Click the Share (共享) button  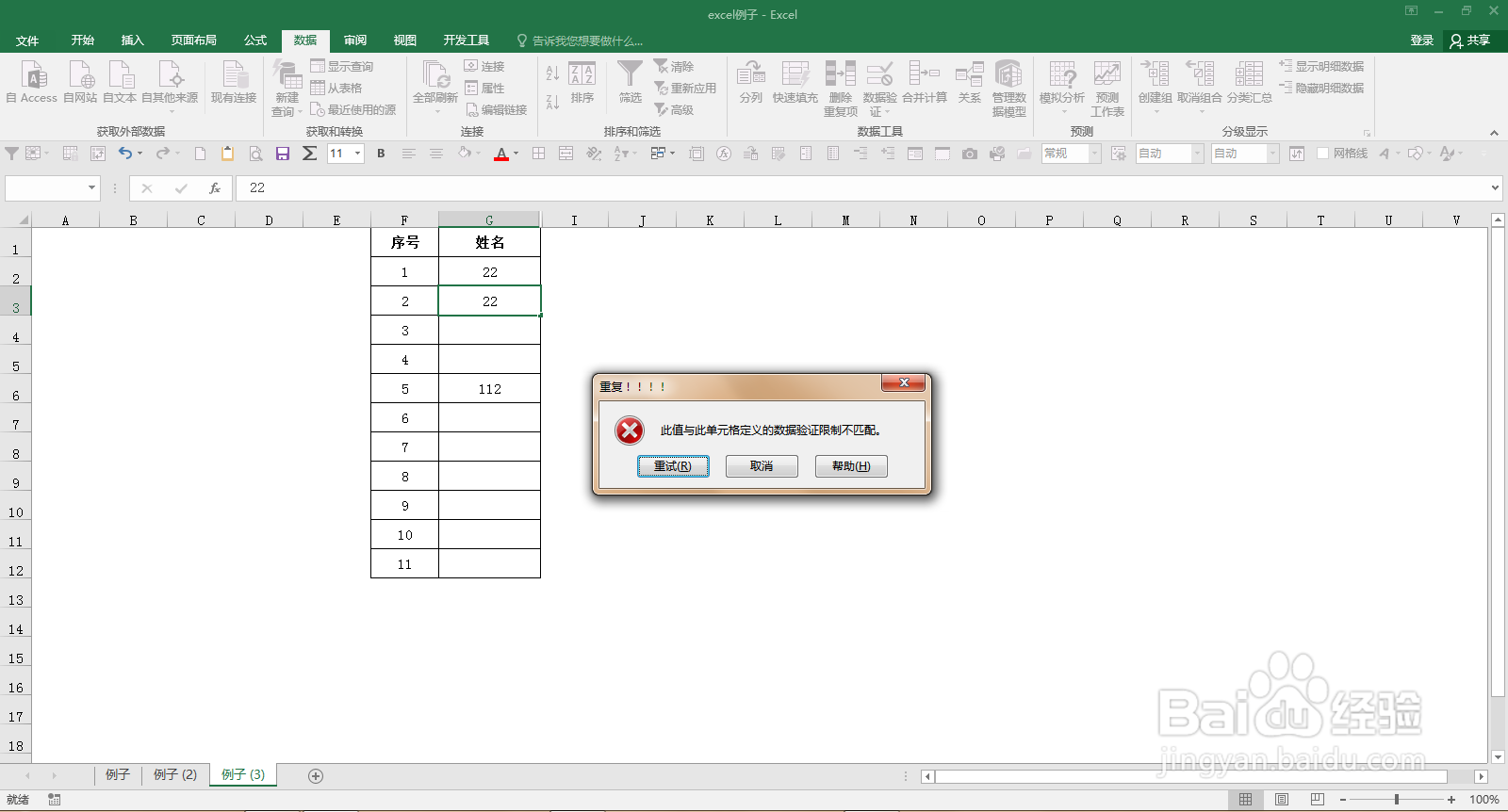(x=1470, y=41)
